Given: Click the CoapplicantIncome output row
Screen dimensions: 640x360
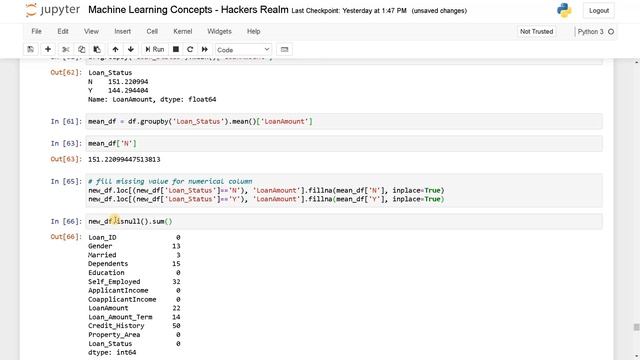Looking at the screenshot, I should click(134, 299).
